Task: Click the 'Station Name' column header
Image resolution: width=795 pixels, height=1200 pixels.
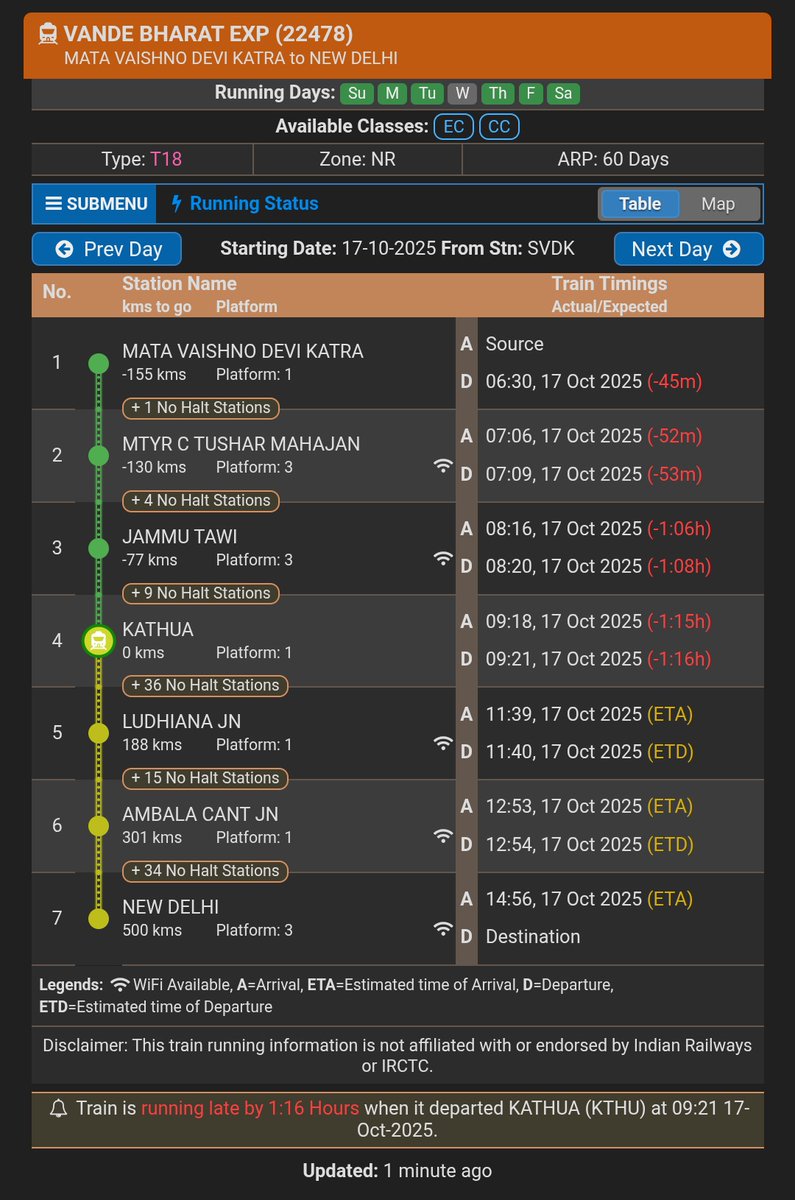Action: [179, 284]
